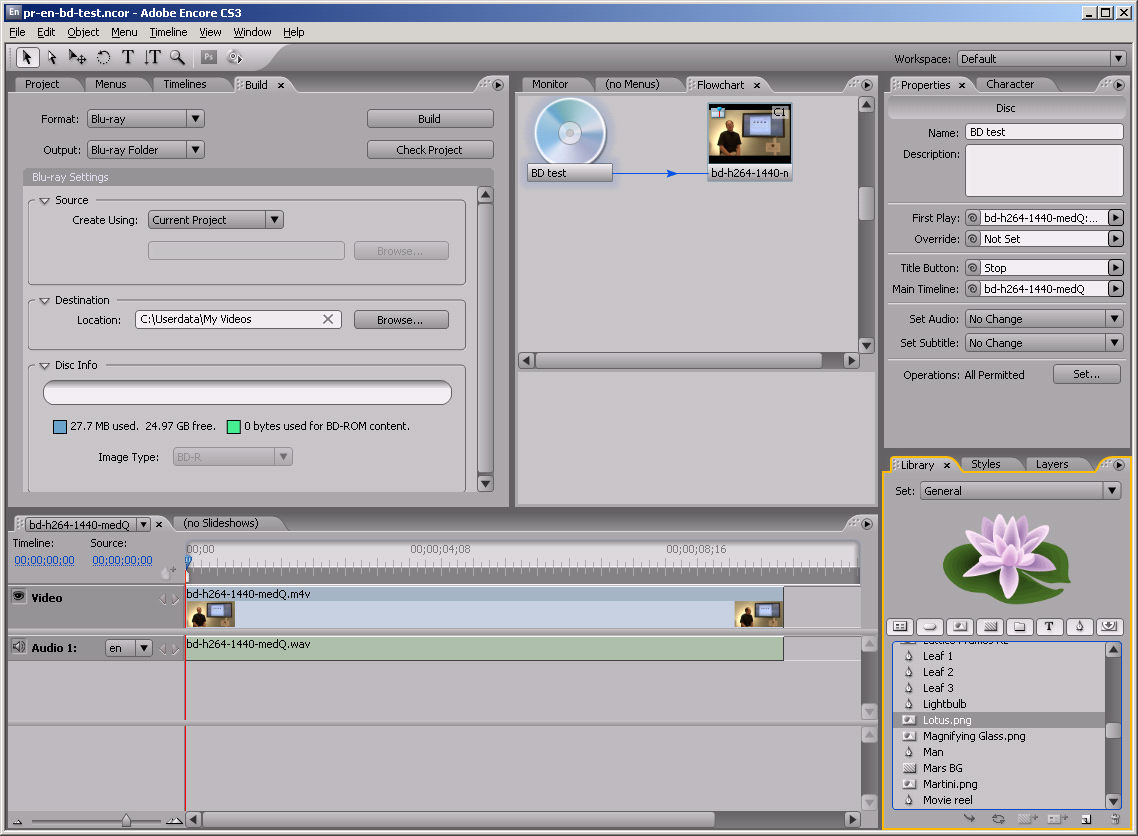
Task: Toggle display of buttons in Library
Action: (x=930, y=626)
